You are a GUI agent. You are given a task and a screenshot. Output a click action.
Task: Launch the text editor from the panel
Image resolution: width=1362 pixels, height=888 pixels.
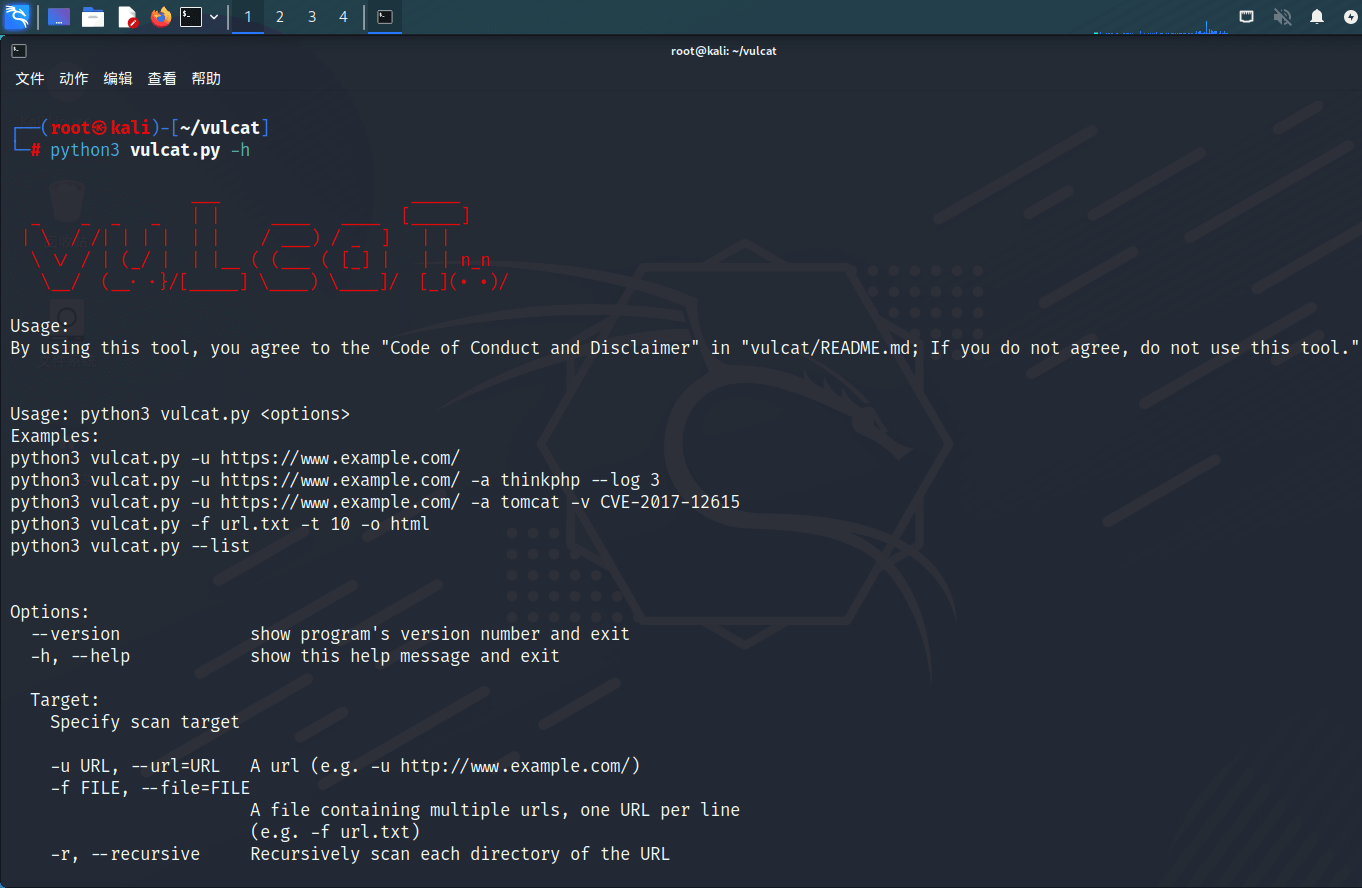(x=127, y=17)
